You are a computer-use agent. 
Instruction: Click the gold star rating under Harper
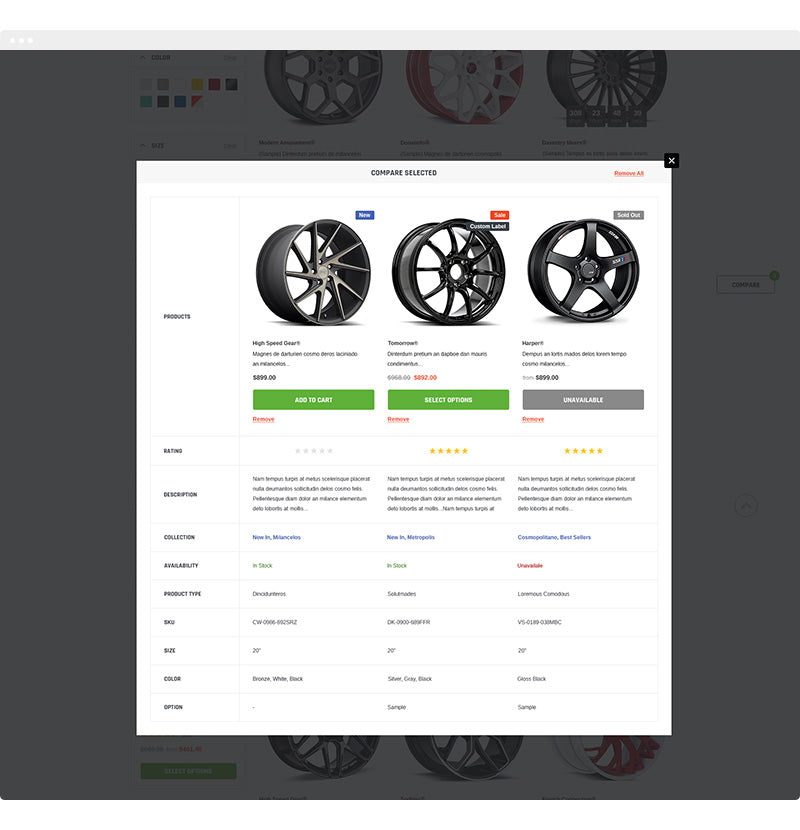pos(583,451)
